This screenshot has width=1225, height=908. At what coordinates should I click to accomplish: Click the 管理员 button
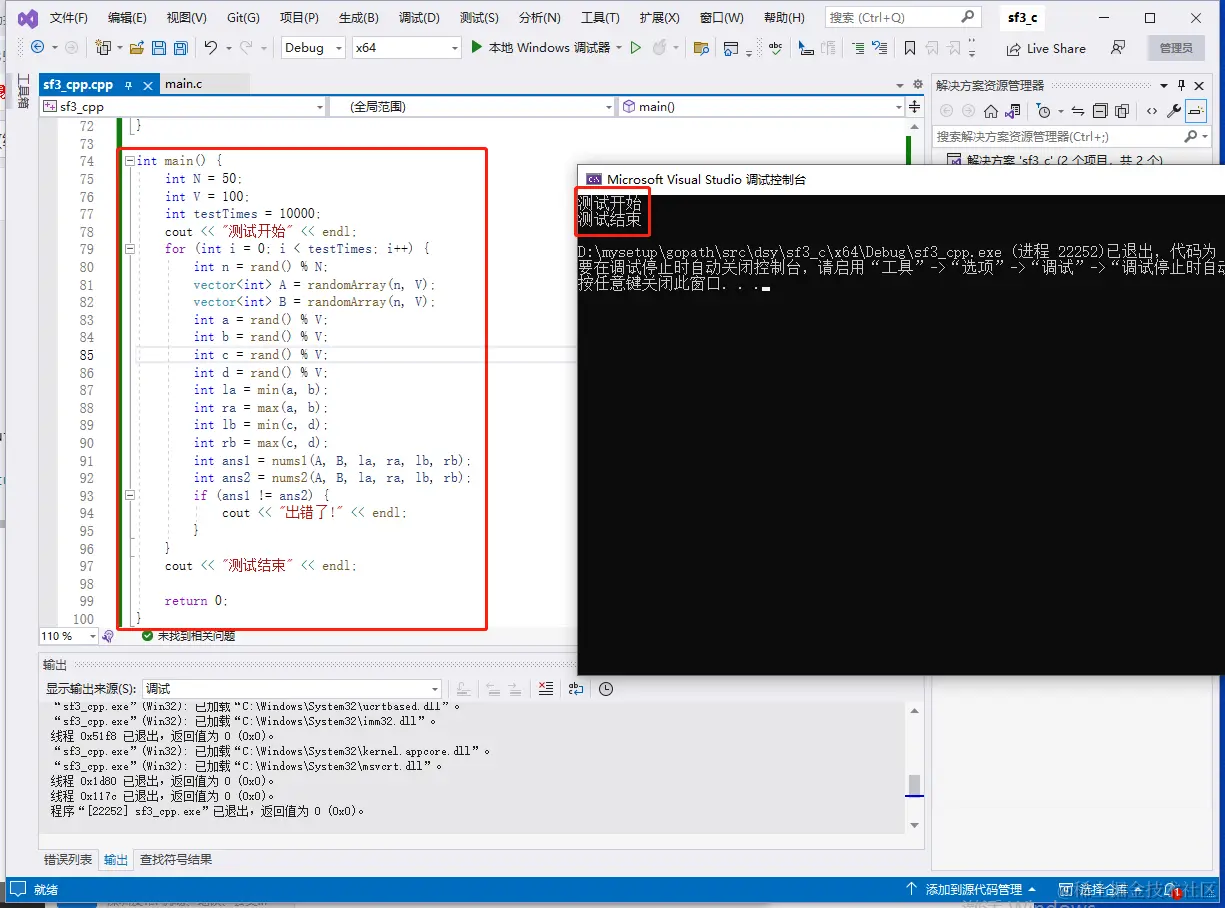pyautogui.click(x=1176, y=48)
